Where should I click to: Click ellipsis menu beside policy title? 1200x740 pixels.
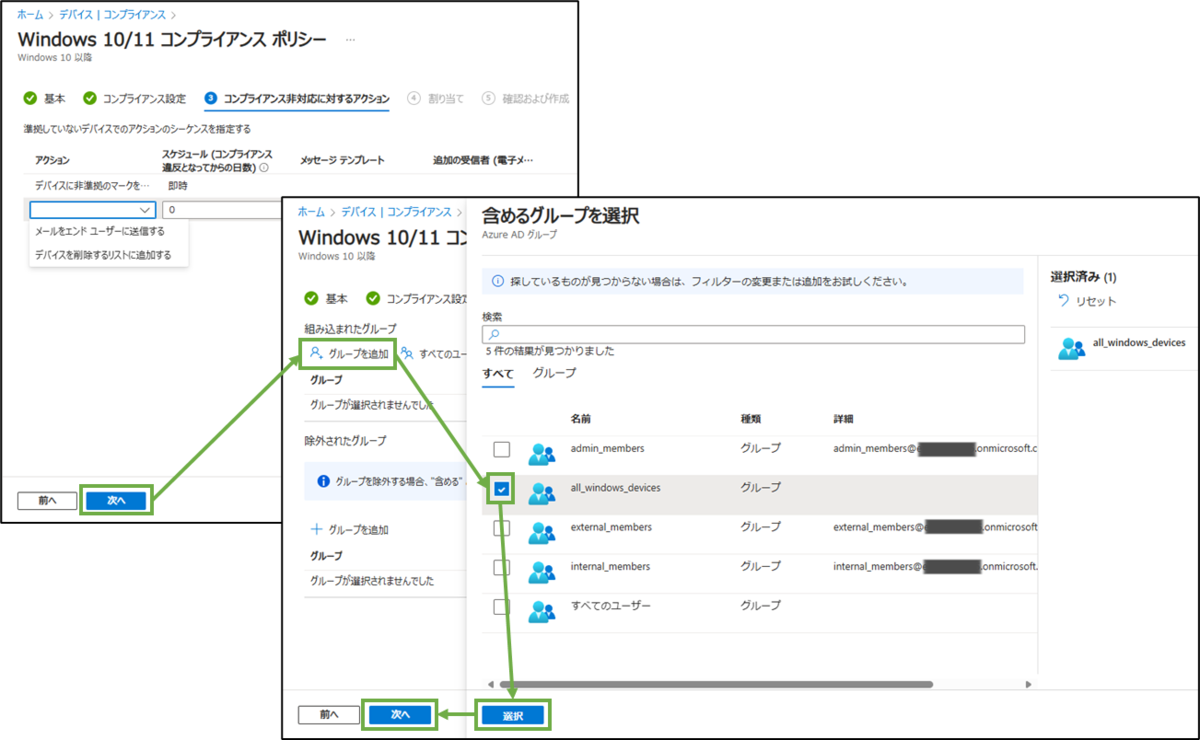click(350, 39)
